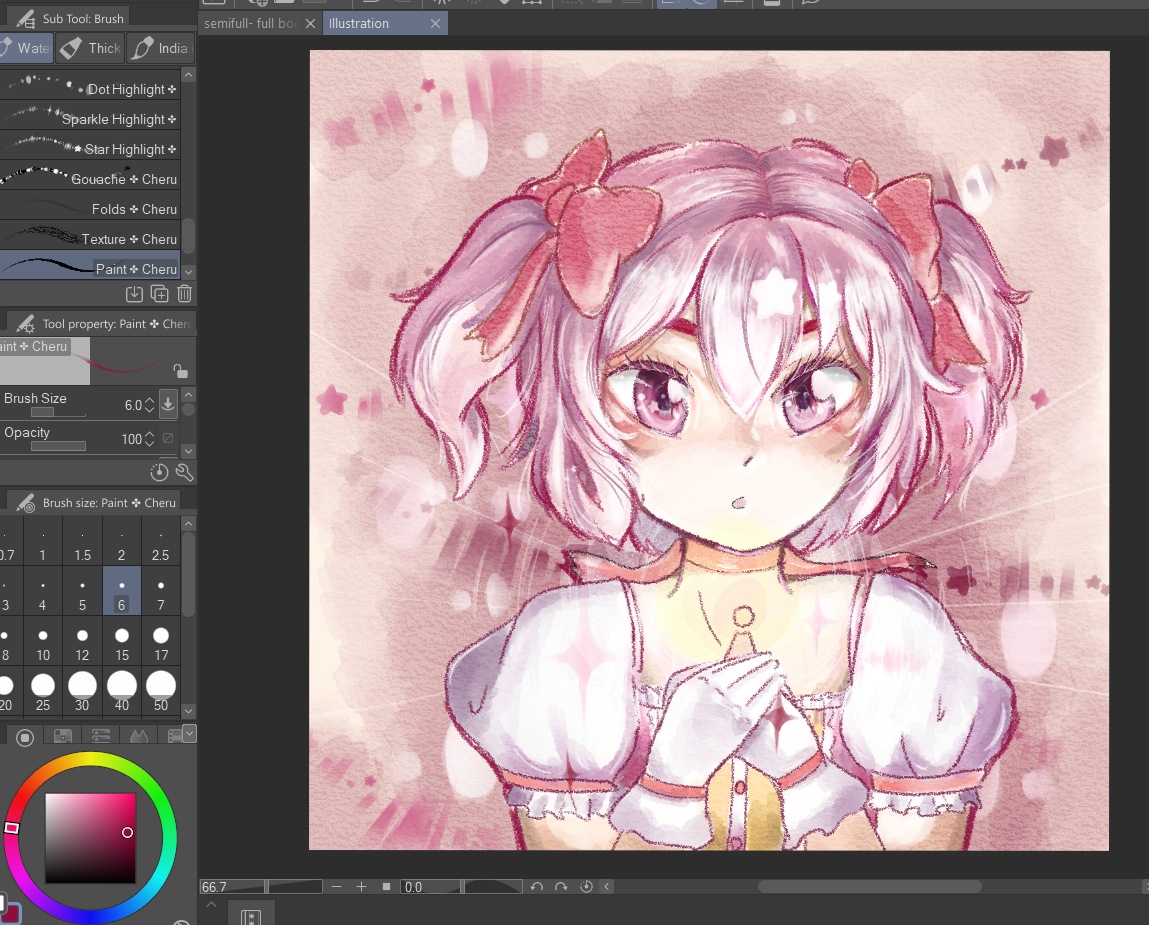Increase Brush Size with stepper arrow
The height and width of the screenshot is (925, 1149).
(149, 401)
